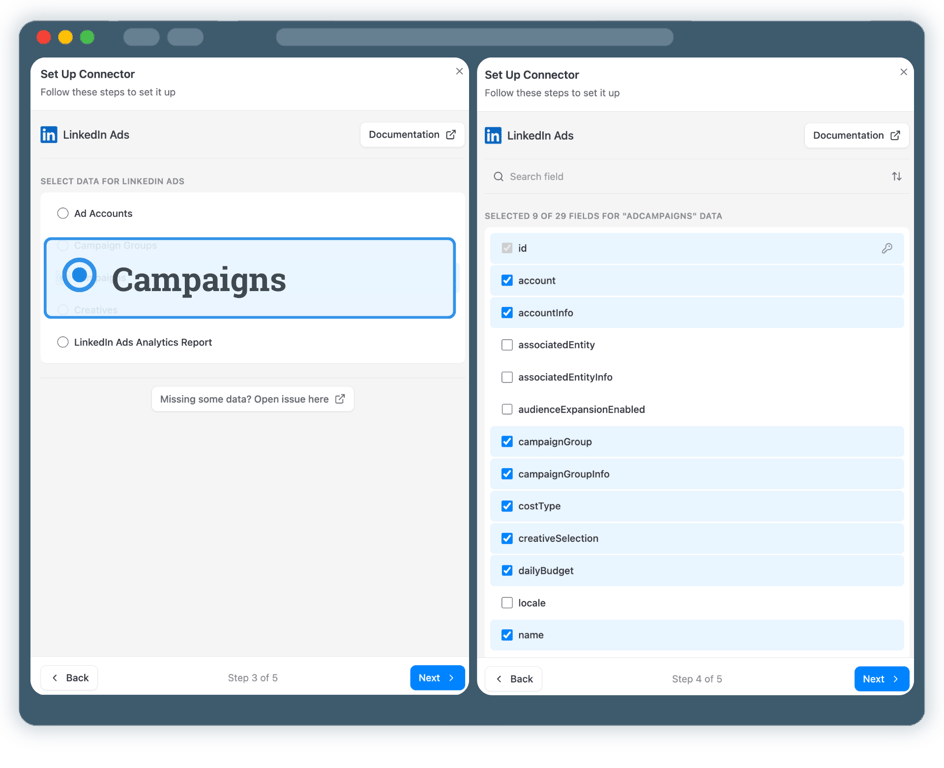Uncheck the campaignGroupInfo field checkbox
This screenshot has height=768, width=944.
507,474
